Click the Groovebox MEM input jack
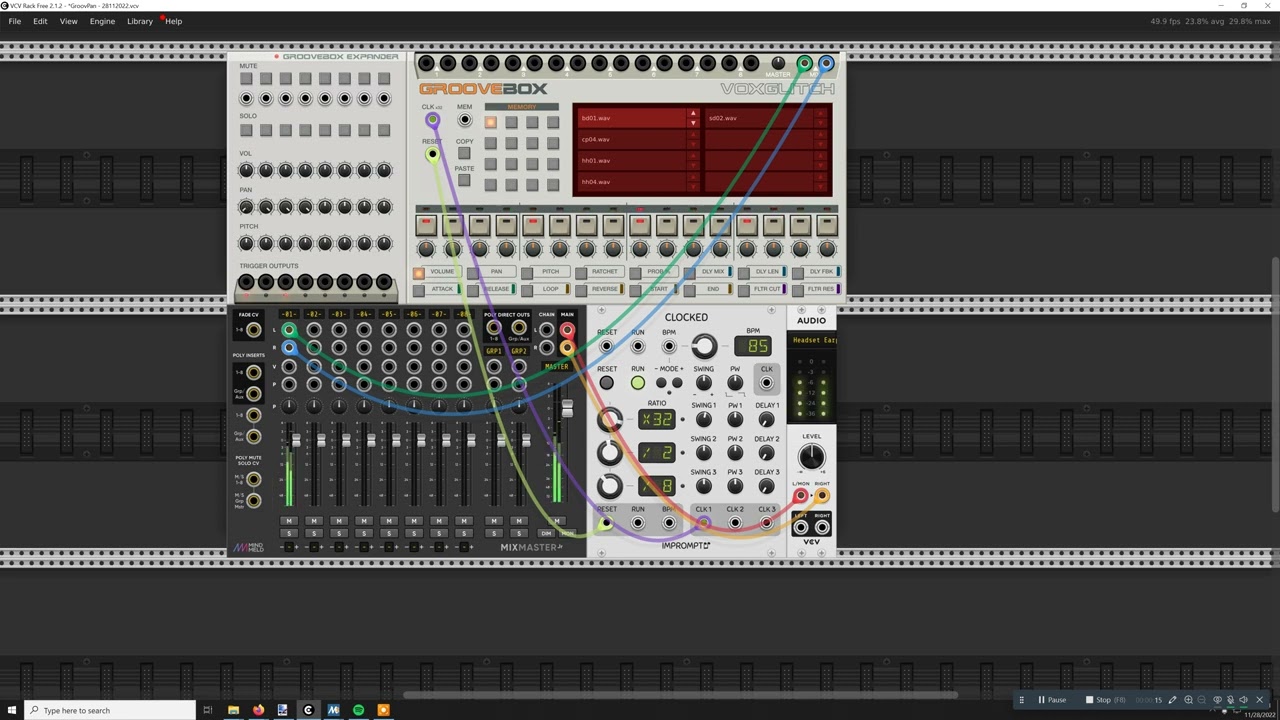This screenshot has height=720, width=1280. click(464, 121)
